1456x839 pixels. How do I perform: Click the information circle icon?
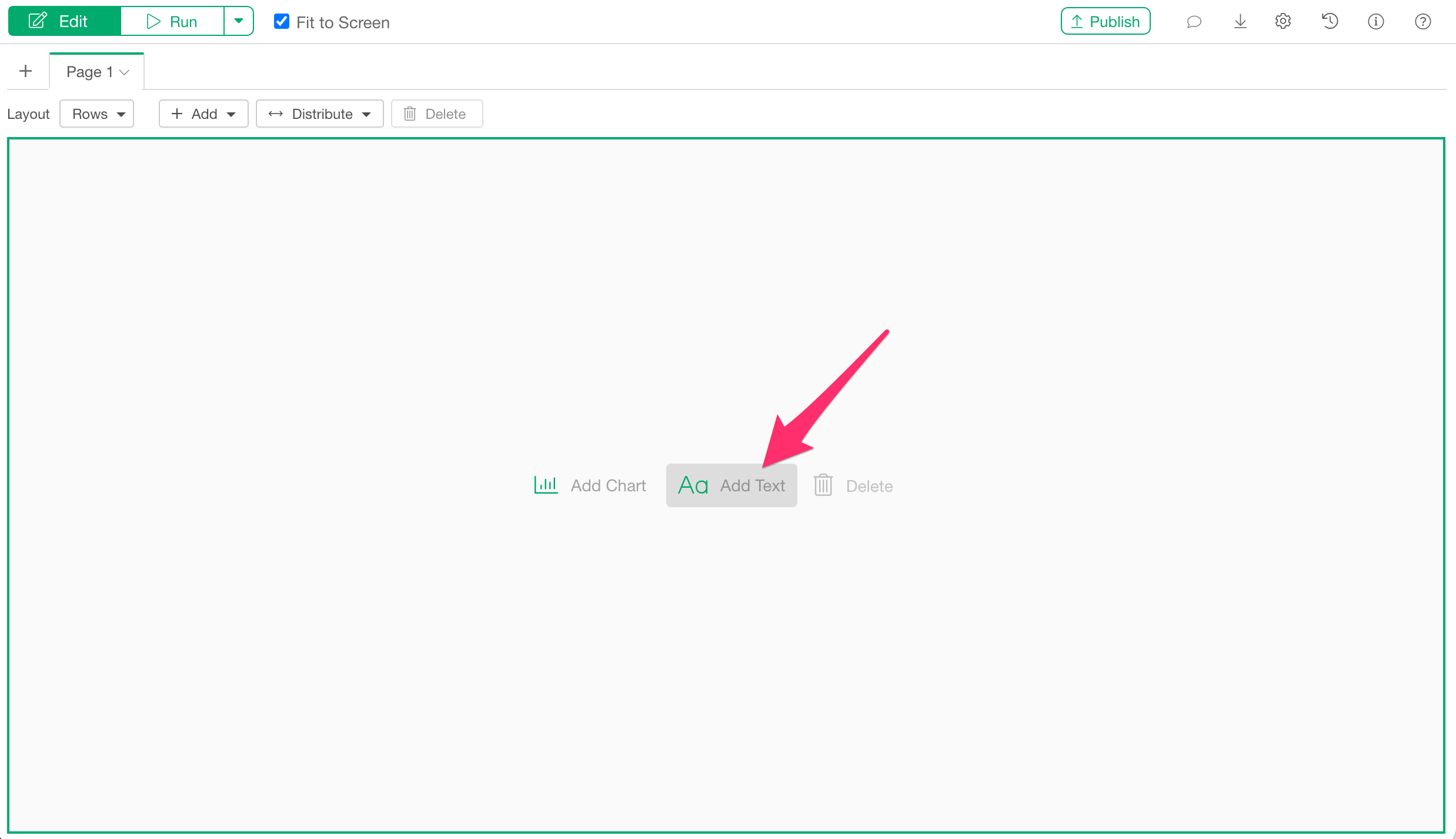1376,22
